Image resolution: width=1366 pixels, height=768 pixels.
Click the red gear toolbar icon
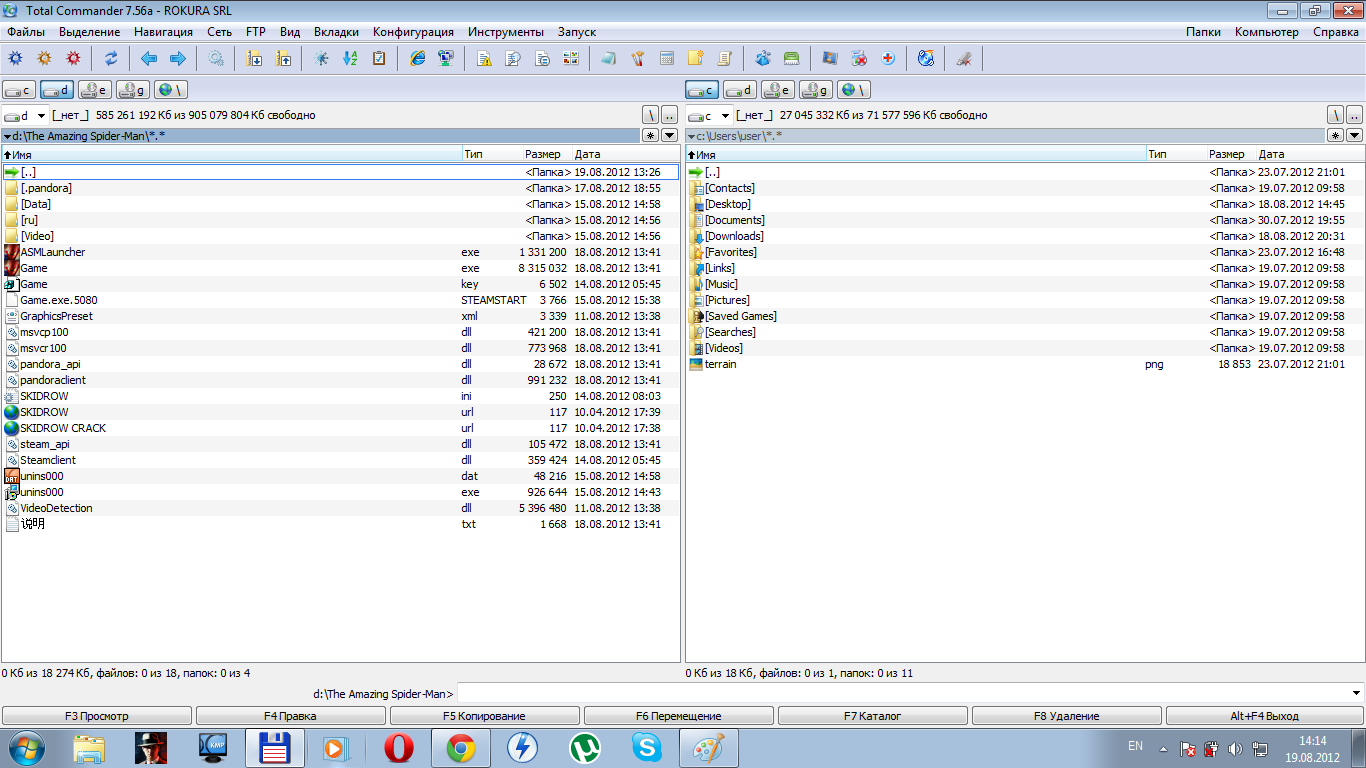point(73,58)
